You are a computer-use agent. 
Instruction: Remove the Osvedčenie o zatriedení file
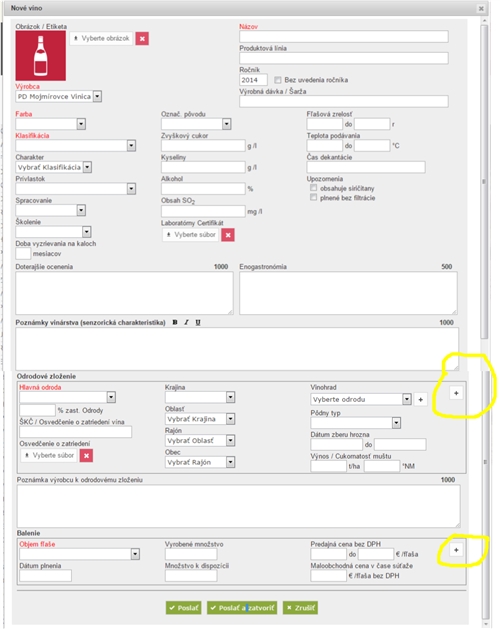tap(86, 456)
